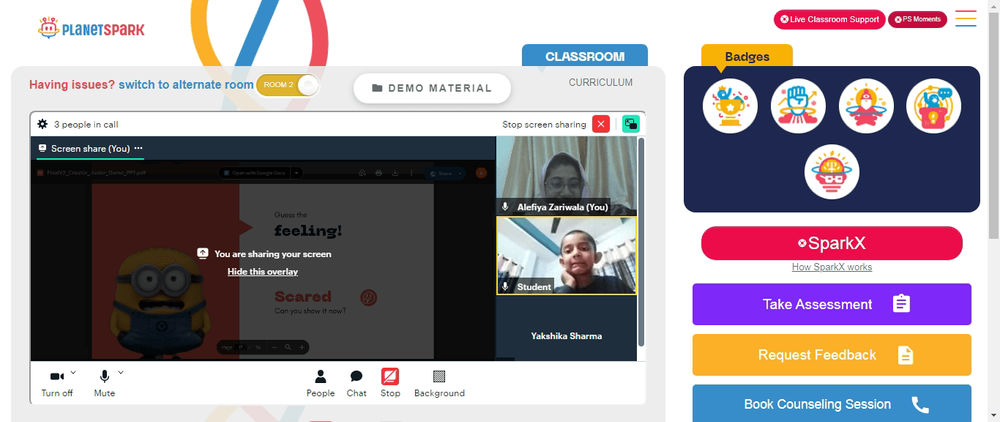The height and width of the screenshot is (422, 1000).
Task: Open Background effects options
Action: point(439,383)
